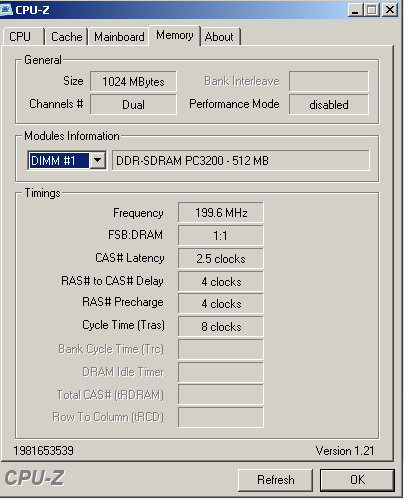Close the CPU-Z window

pos(390,10)
